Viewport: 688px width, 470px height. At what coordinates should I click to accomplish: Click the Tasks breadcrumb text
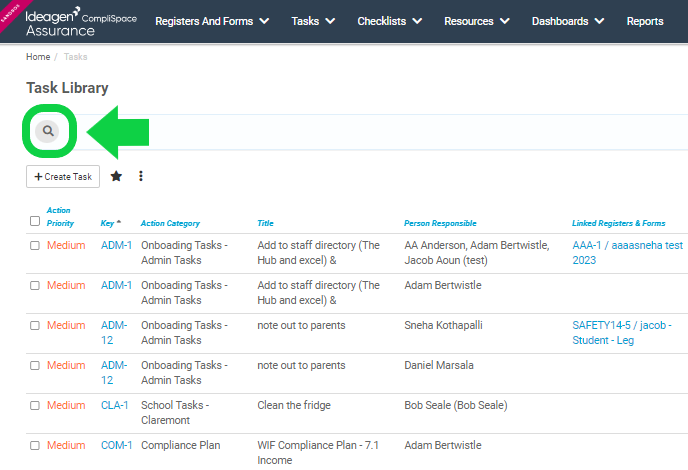click(x=75, y=57)
